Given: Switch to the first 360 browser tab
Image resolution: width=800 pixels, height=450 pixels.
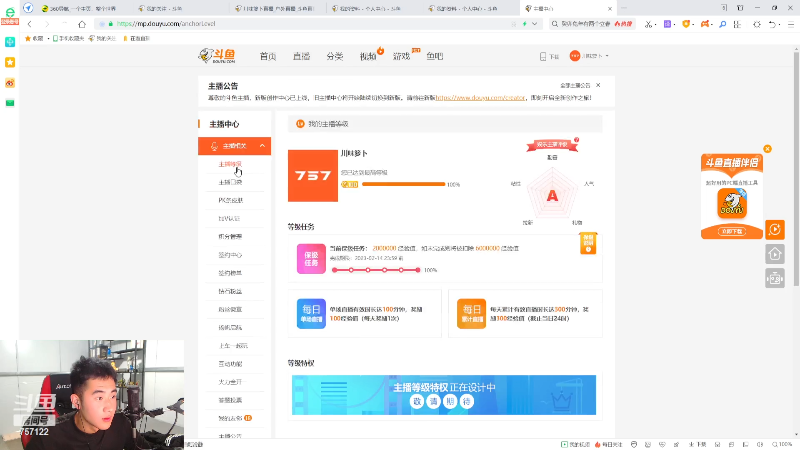Looking at the screenshot, I should [84, 8].
